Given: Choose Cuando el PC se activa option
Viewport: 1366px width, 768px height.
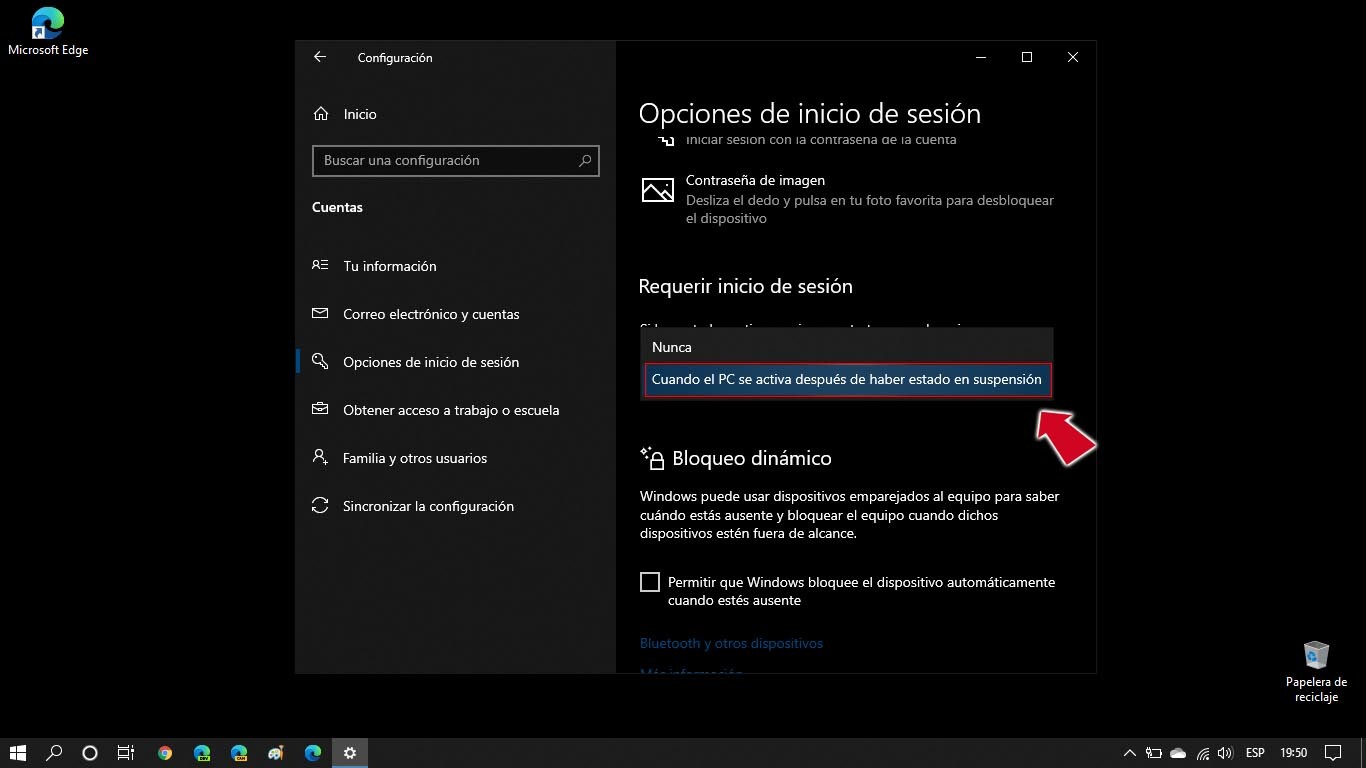Looking at the screenshot, I should pos(846,379).
